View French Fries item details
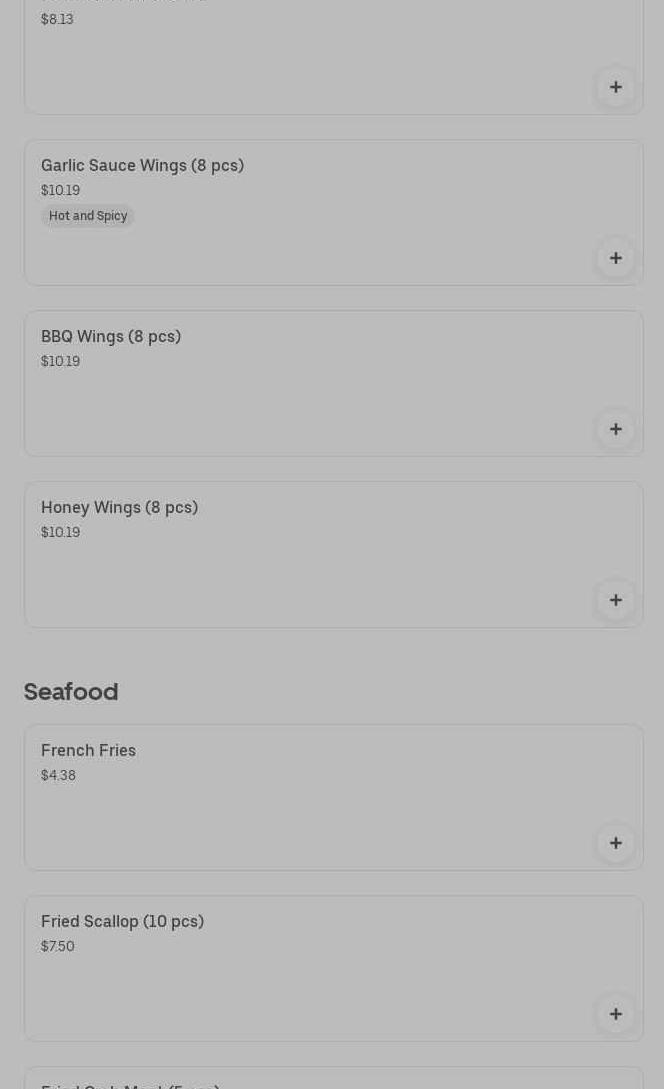Viewport: 664px width, 1089px height. 88,750
